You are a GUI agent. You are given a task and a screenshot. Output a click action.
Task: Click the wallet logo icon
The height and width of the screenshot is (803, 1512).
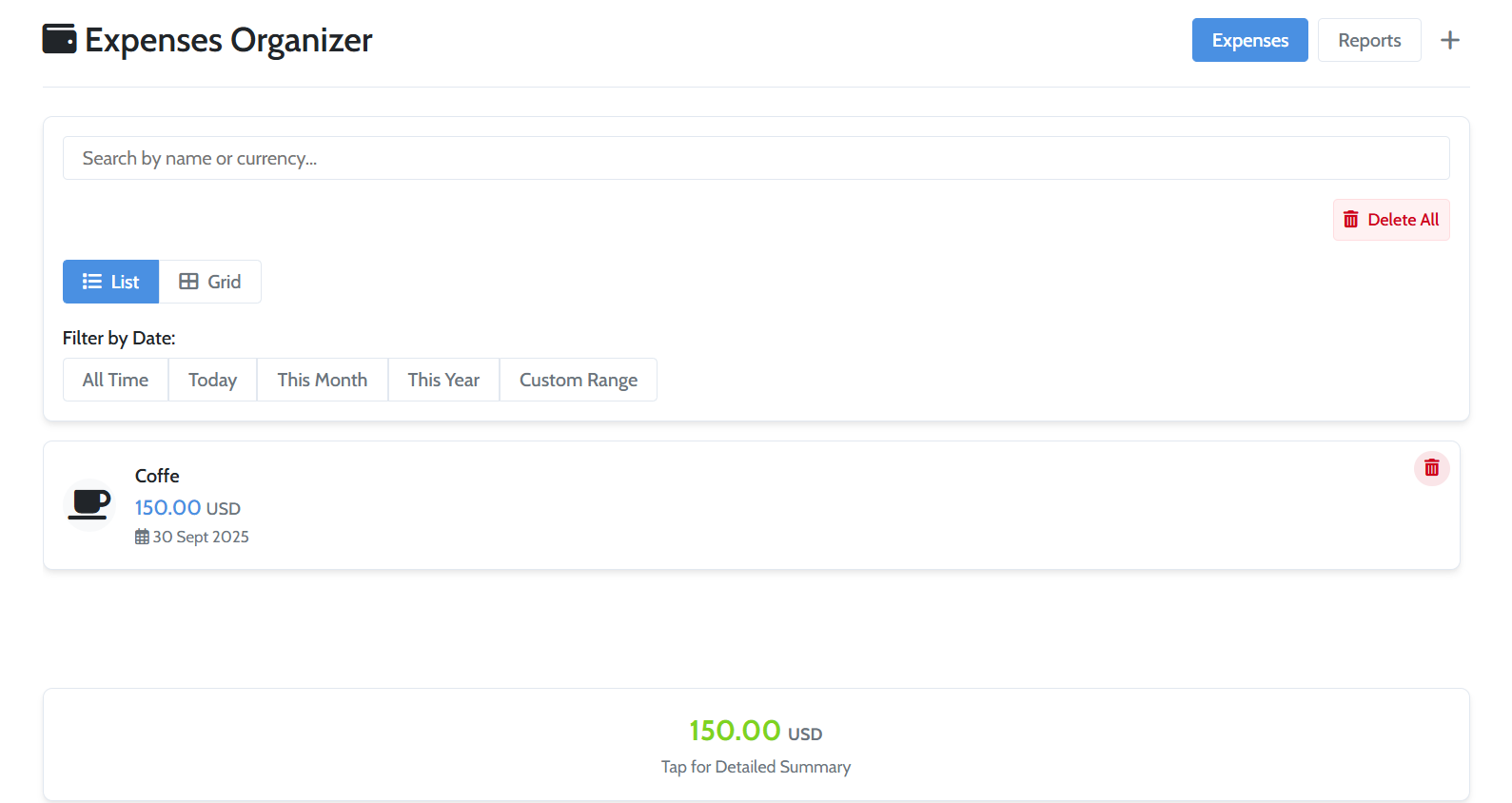pyautogui.click(x=59, y=39)
